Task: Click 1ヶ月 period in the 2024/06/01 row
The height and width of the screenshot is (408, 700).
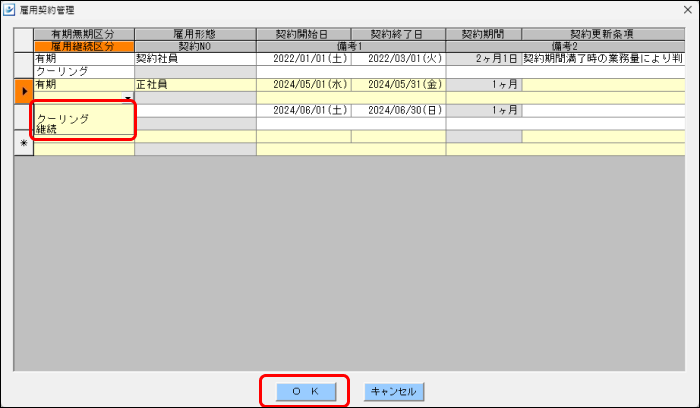Action: pos(483,110)
